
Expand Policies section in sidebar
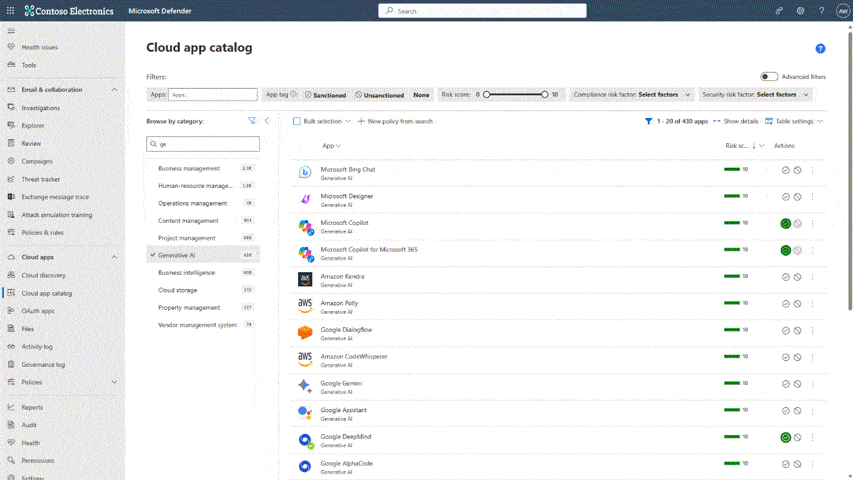(114, 382)
